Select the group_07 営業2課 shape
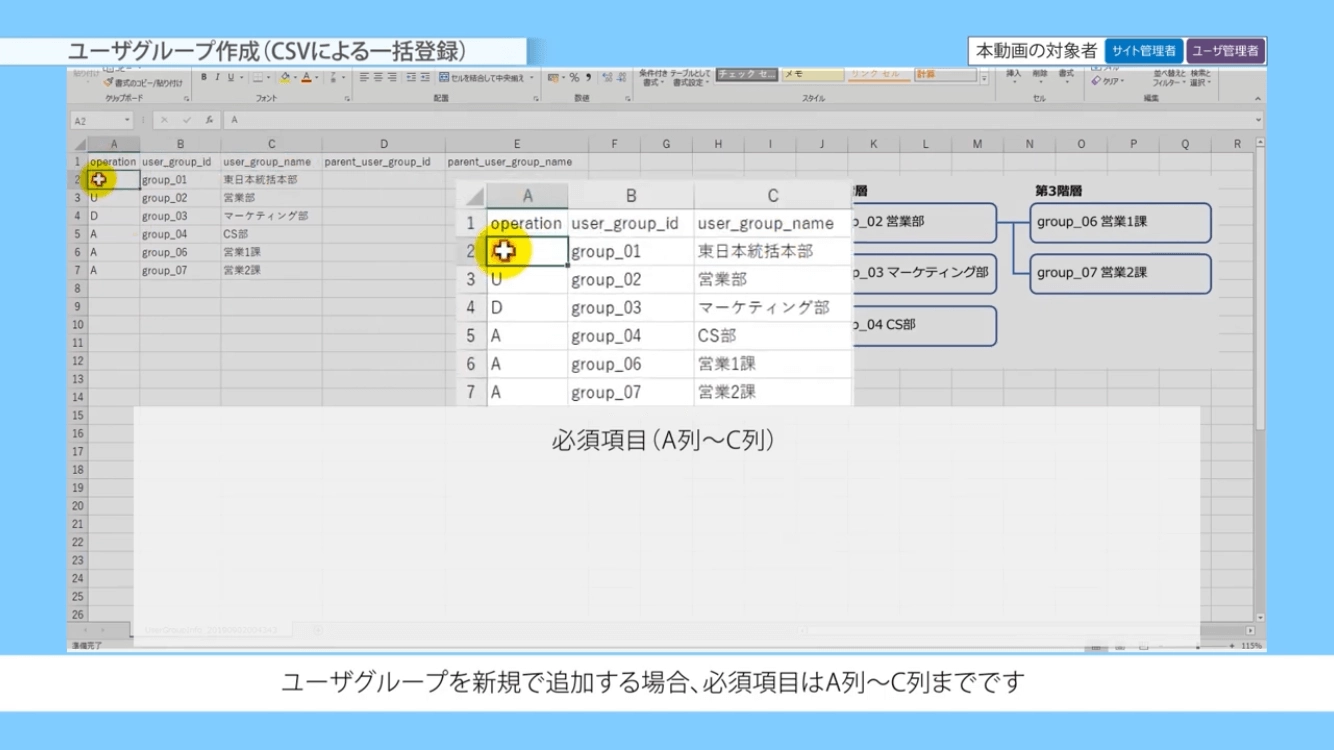The height and width of the screenshot is (750, 1334). (1120, 273)
